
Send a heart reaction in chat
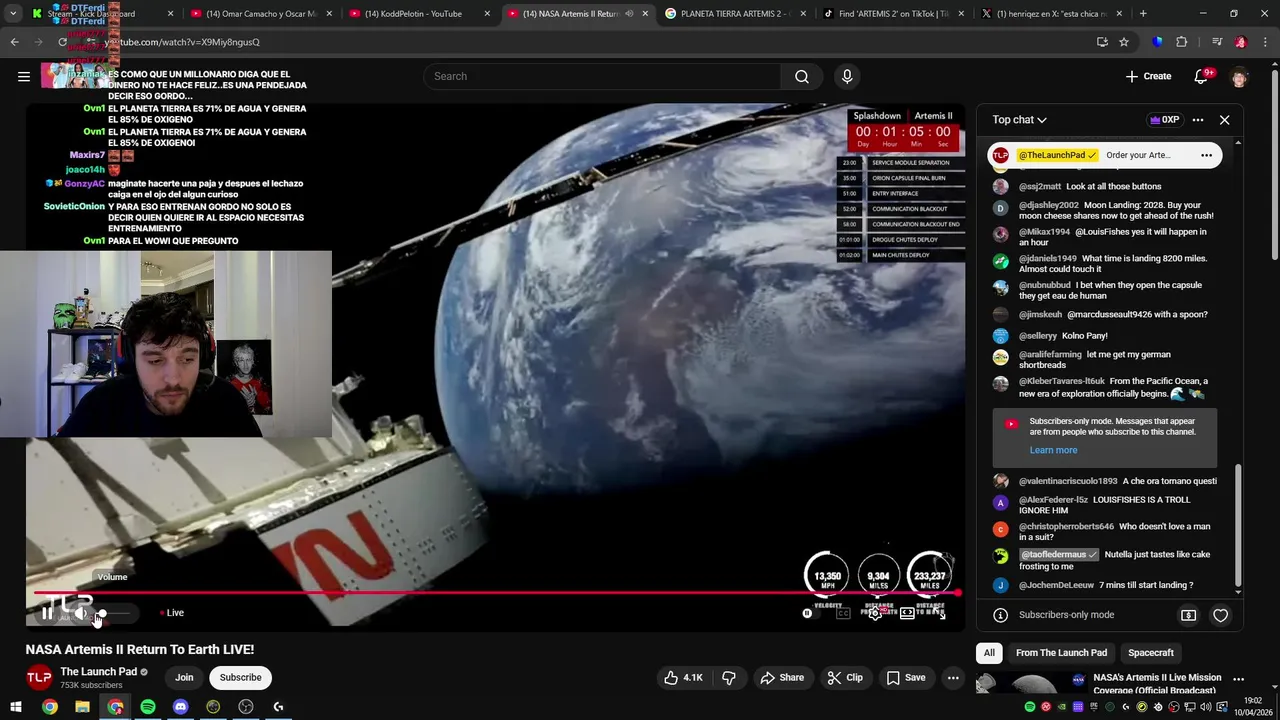(1220, 615)
